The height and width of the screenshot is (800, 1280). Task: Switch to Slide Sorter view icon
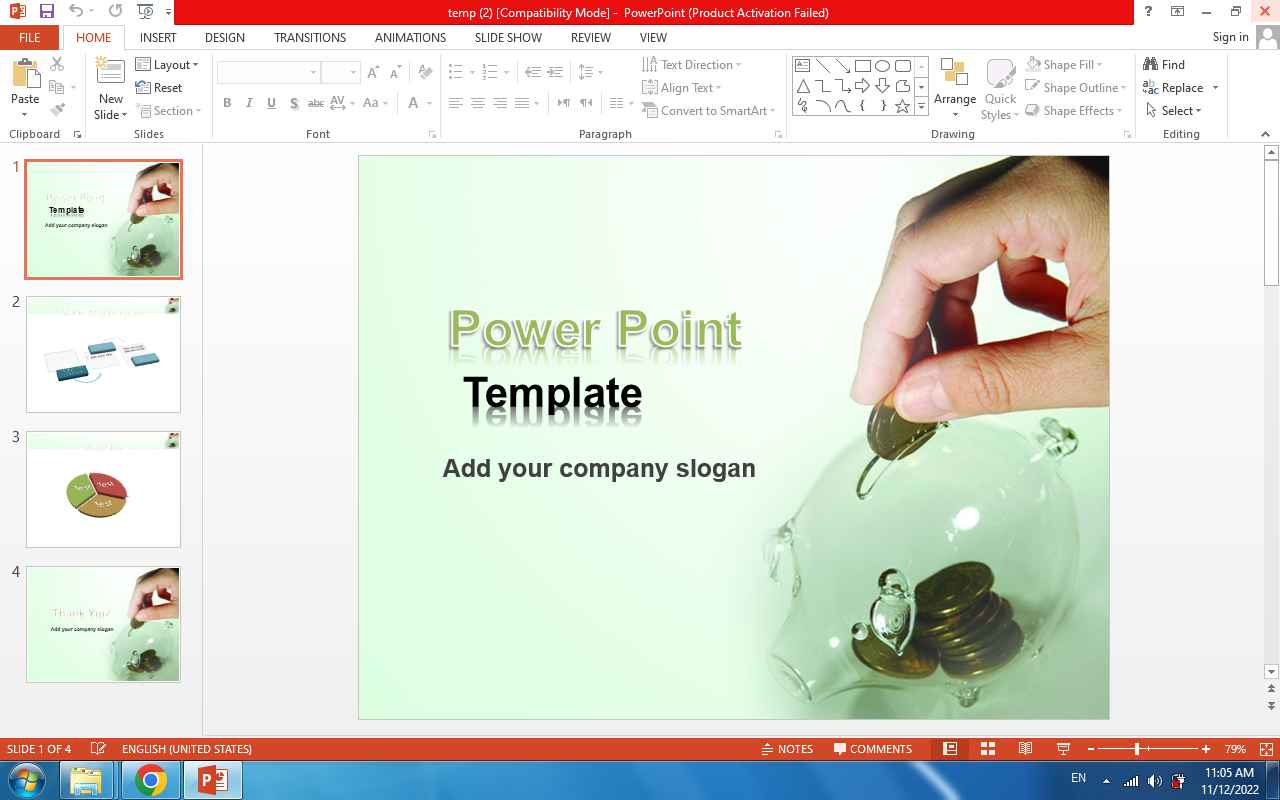pos(987,749)
